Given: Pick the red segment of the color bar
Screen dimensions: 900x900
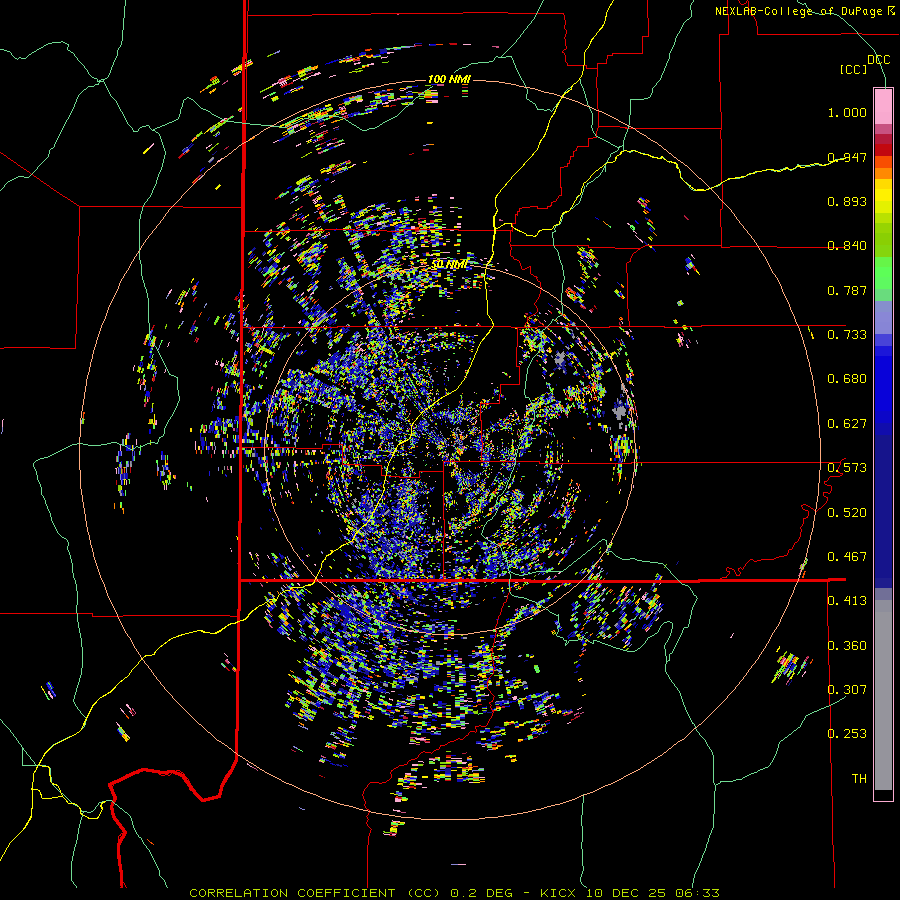Looking at the screenshot, I should [883, 150].
